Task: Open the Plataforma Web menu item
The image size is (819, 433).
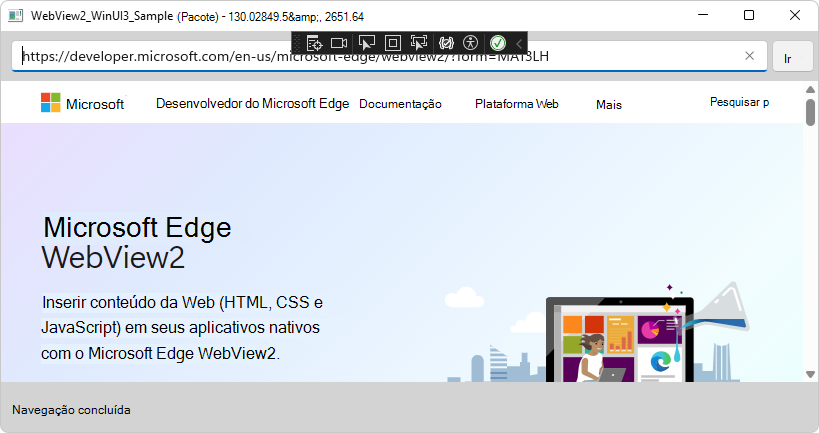Action: (517, 104)
